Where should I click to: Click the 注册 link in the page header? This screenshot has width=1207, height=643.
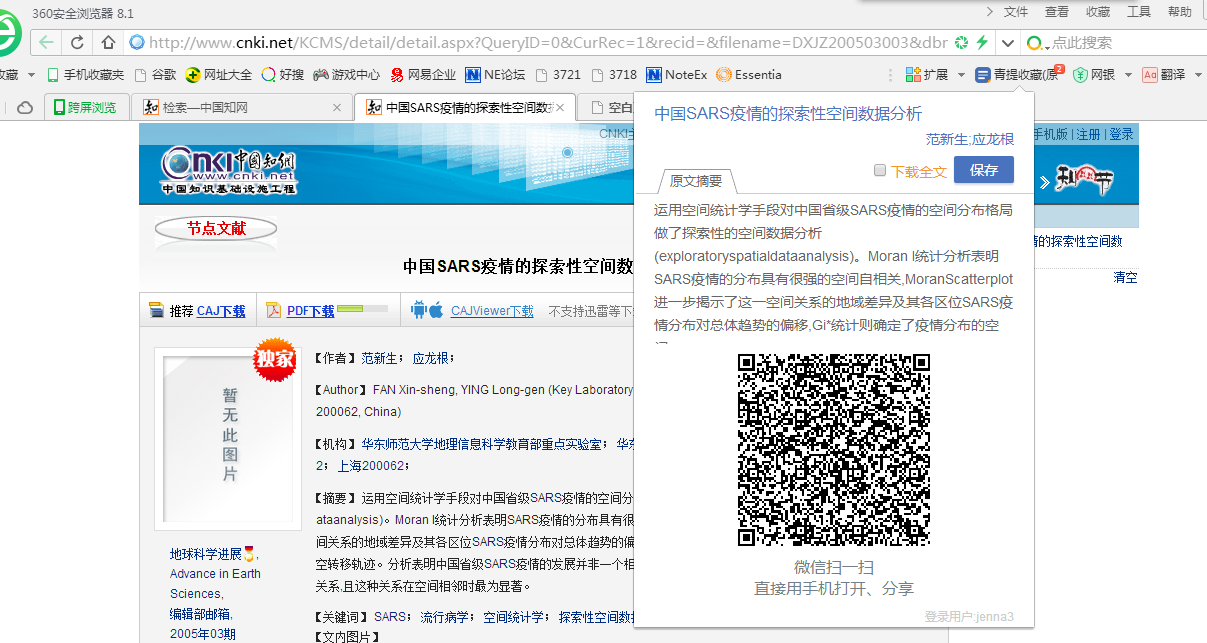pos(1089,134)
